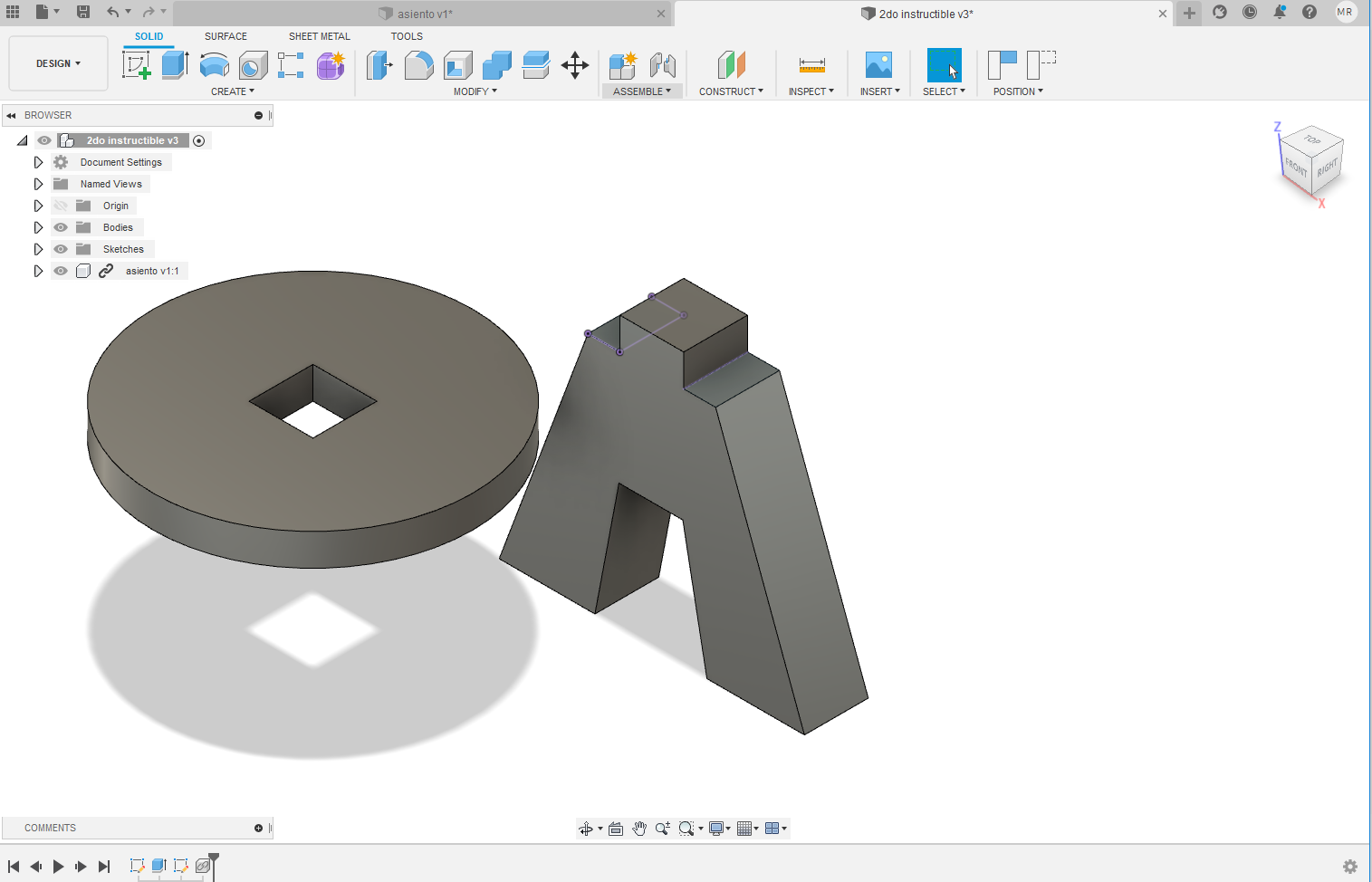Open the Help question mark icon
This screenshot has height=882, width=1372.
tap(1310, 12)
